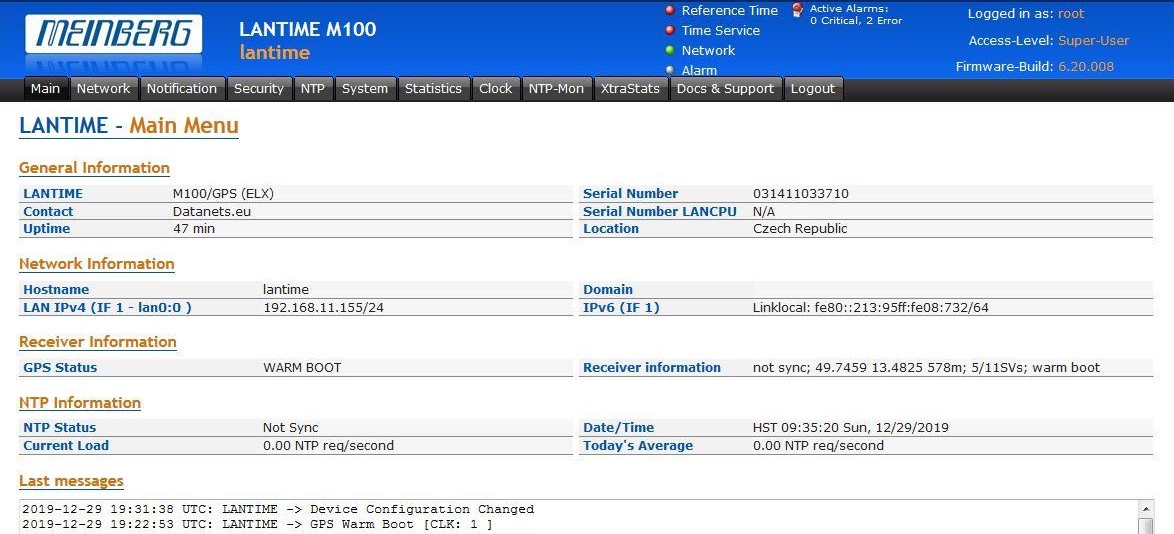The height and width of the screenshot is (534, 1174).
Task: Click the serial number 031411033710
Action: [801, 194]
